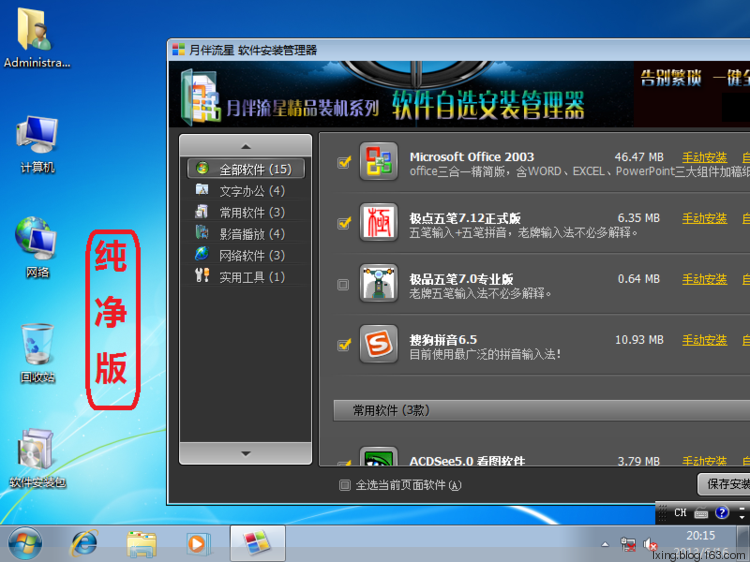Open the Windows Start orb

coord(24,544)
